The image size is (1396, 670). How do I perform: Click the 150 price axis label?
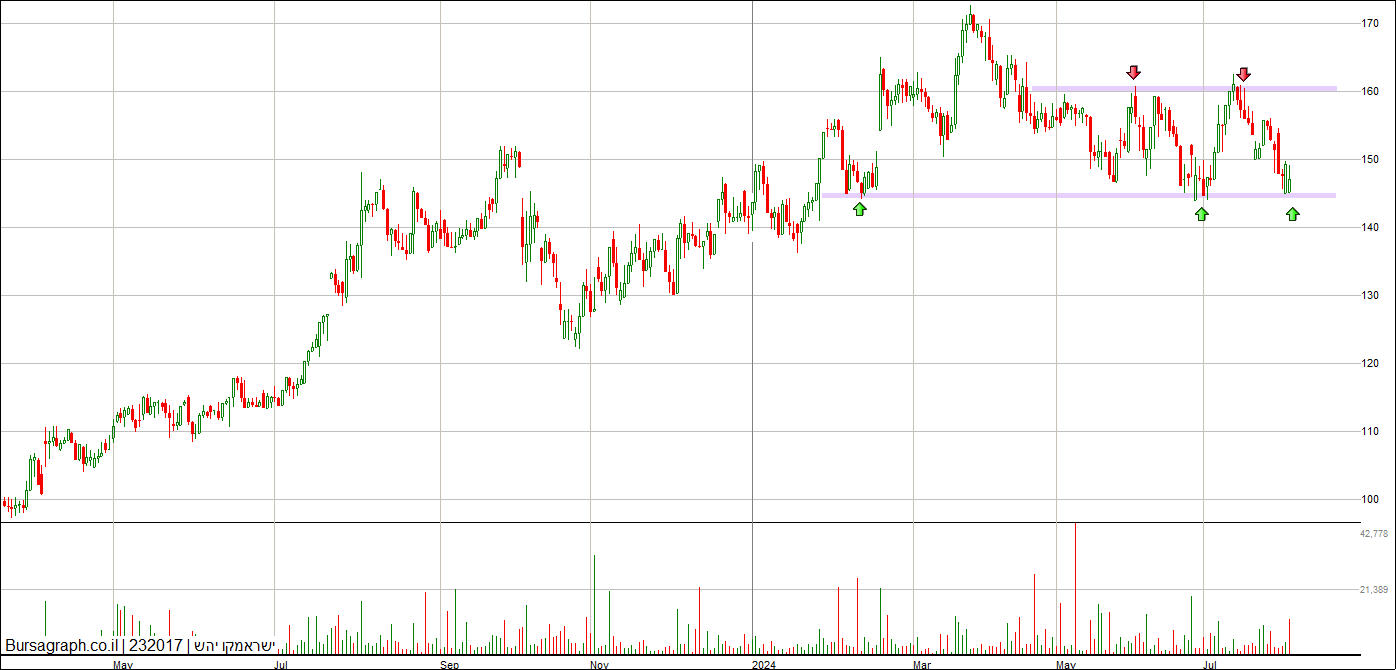1370,159
